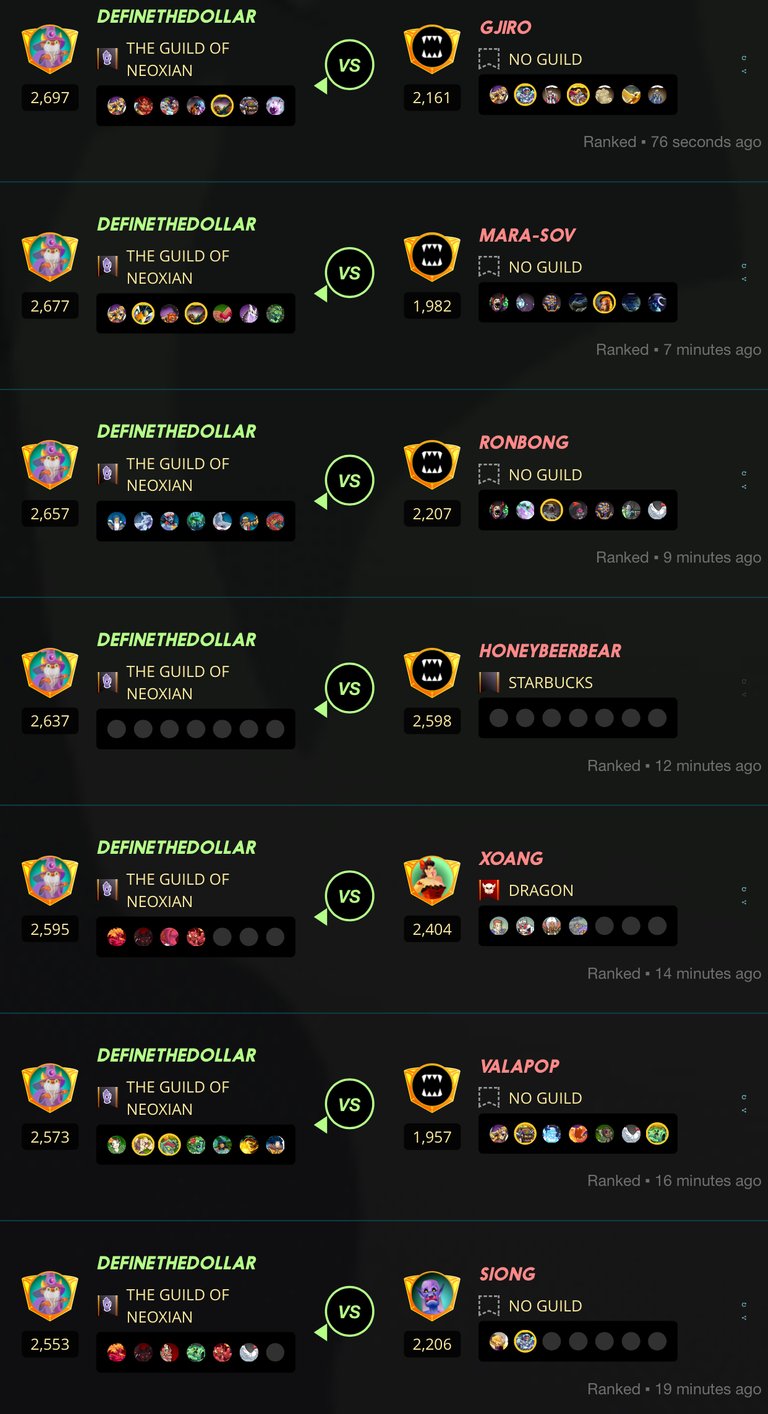Click XOANG's red-haired avatar badge
Screen dimensions: 768x1414
pos(432,881)
